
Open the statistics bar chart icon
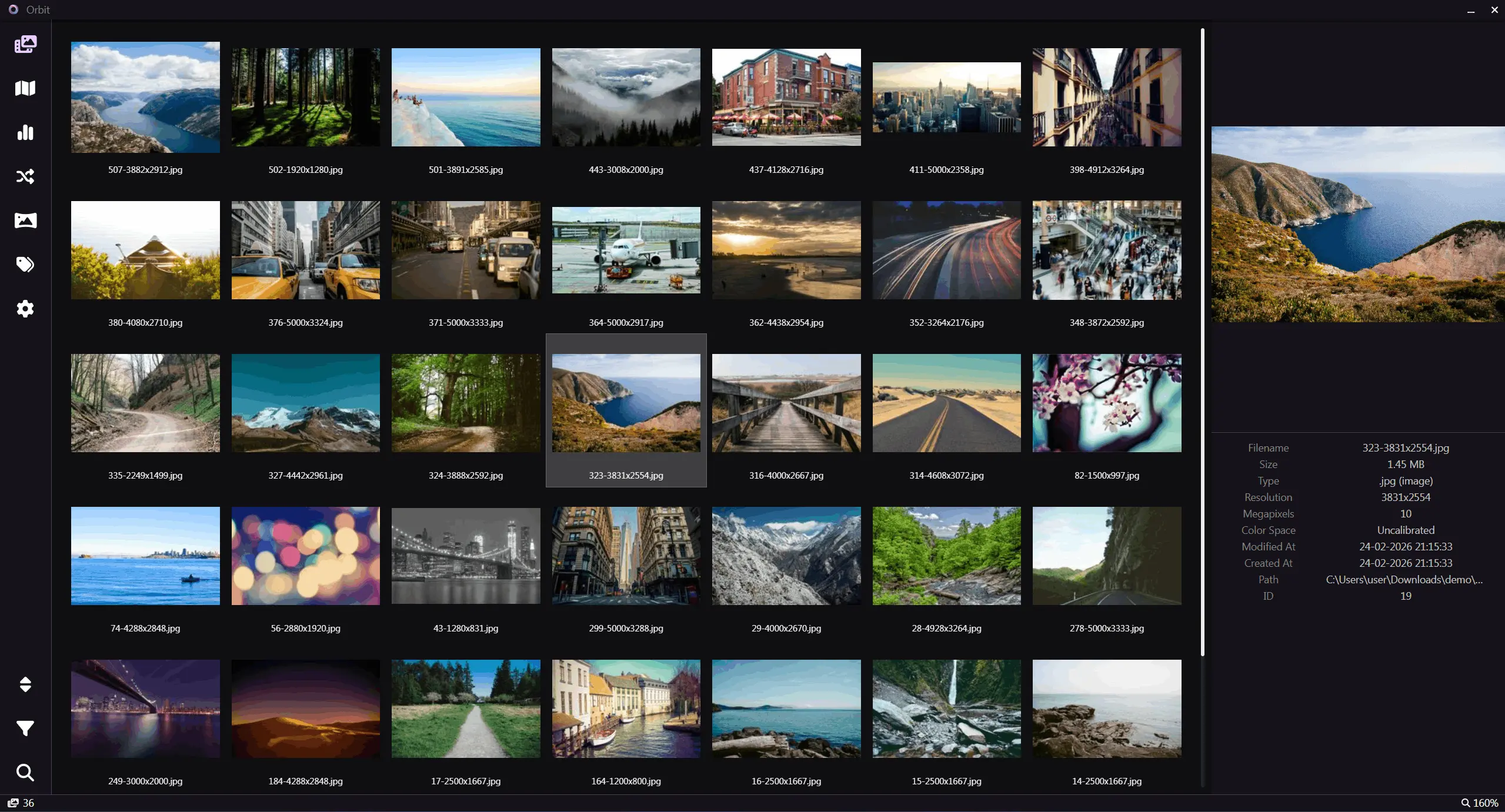25,132
